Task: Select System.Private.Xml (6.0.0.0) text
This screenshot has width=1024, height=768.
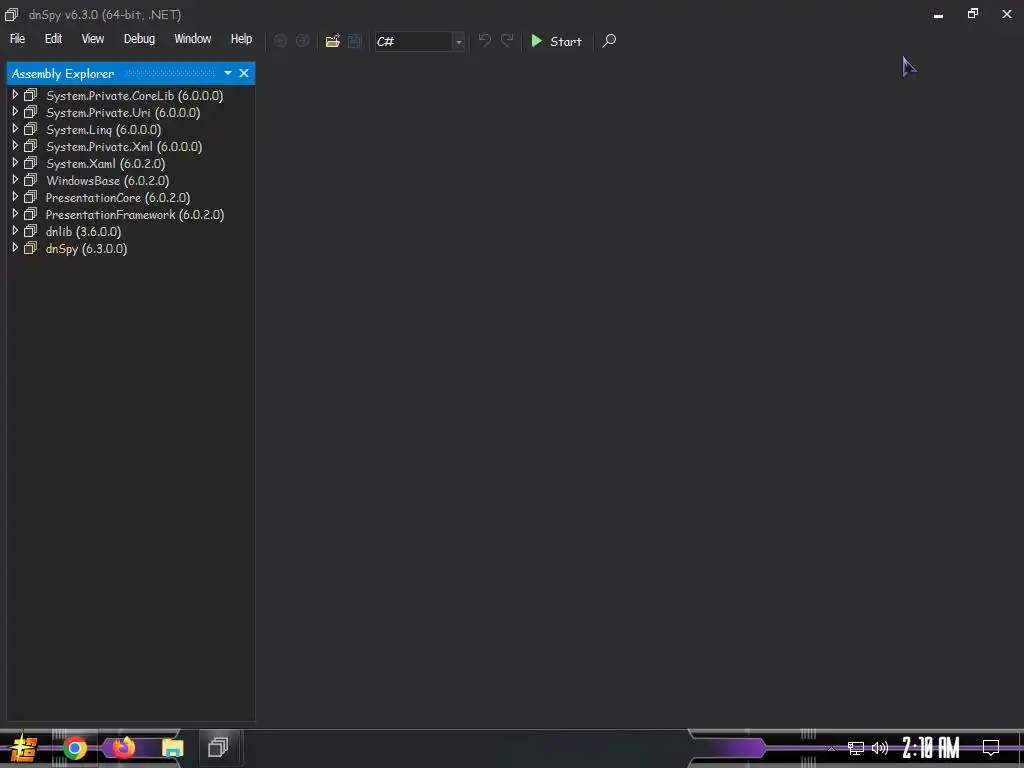Action: pos(124,147)
